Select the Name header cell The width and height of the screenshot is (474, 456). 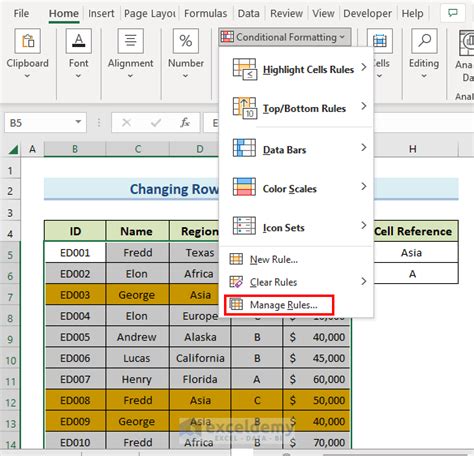coord(137,231)
